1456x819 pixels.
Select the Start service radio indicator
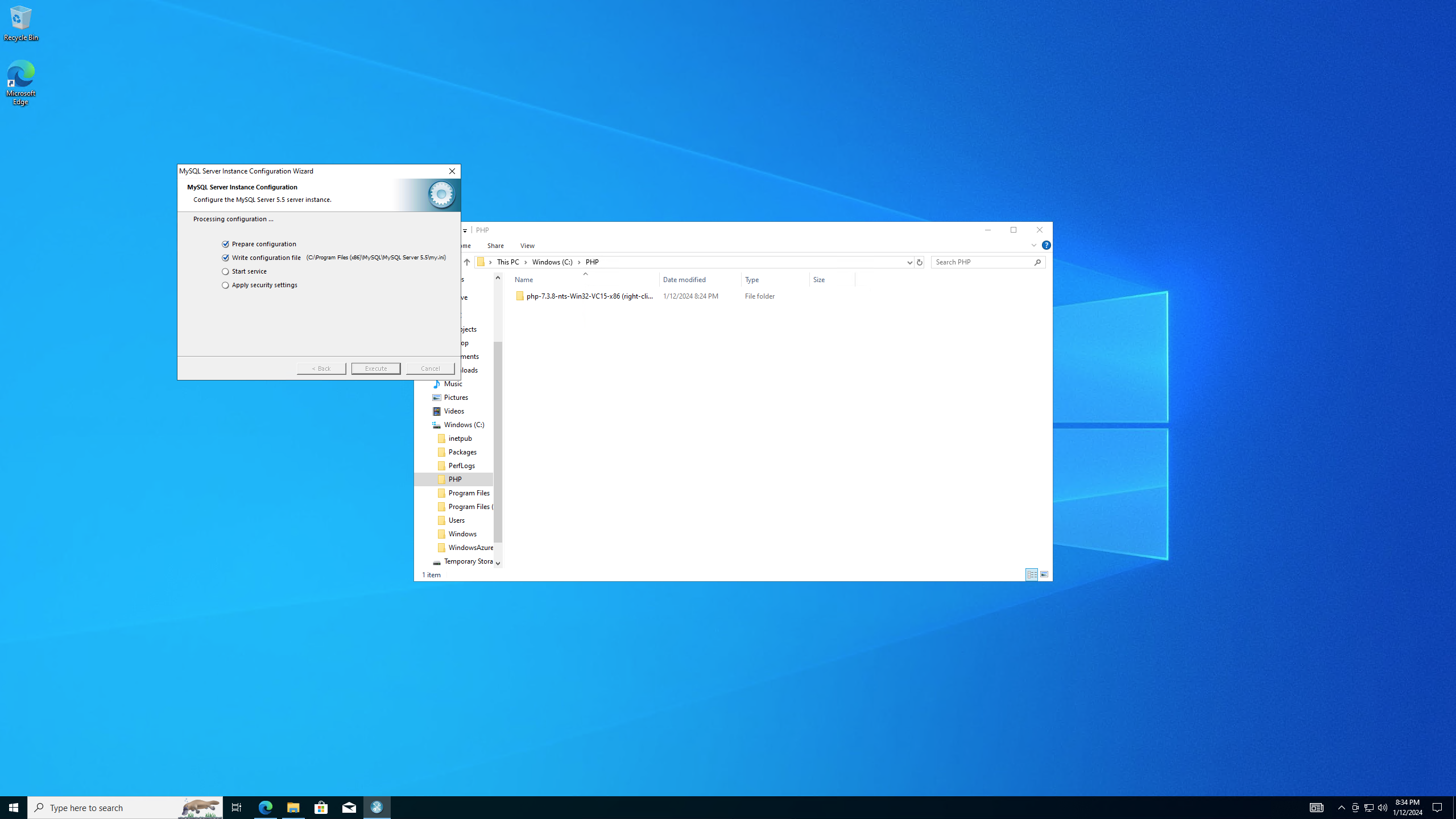225,272
